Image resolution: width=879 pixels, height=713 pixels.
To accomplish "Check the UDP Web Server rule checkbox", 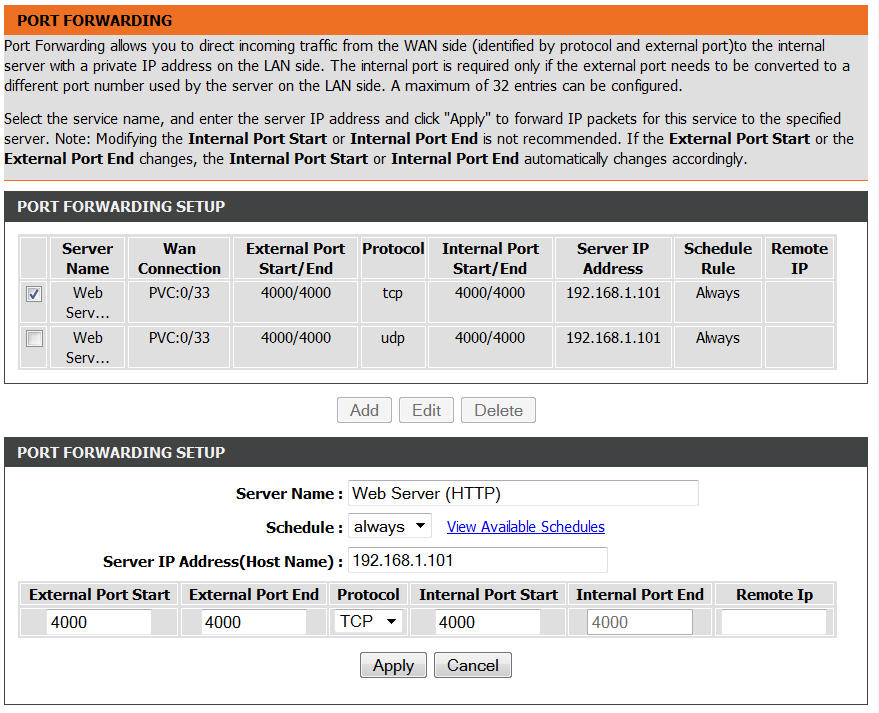I will [x=34, y=339].
